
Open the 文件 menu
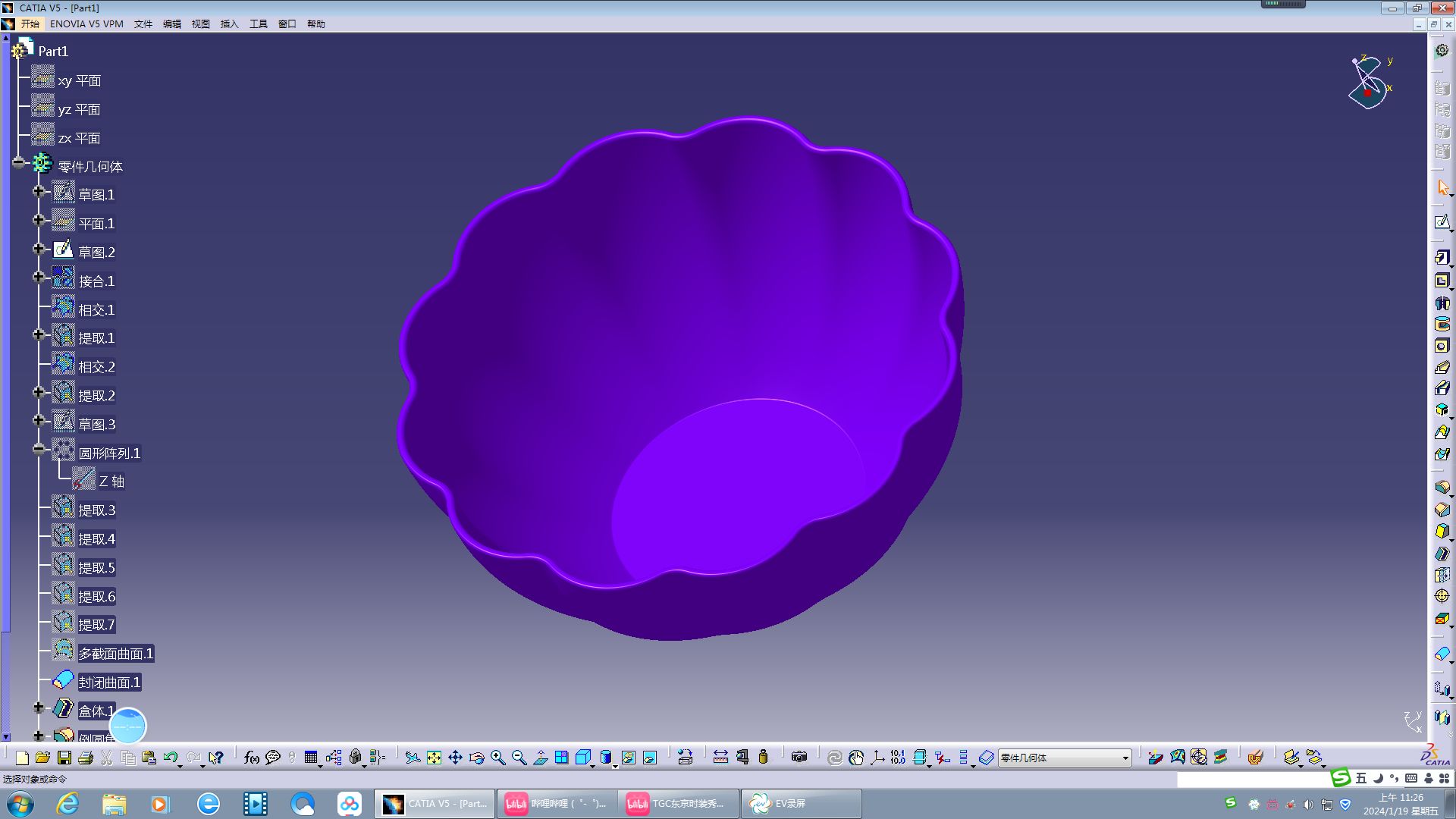pyautogui.click(x=143, y=24)
